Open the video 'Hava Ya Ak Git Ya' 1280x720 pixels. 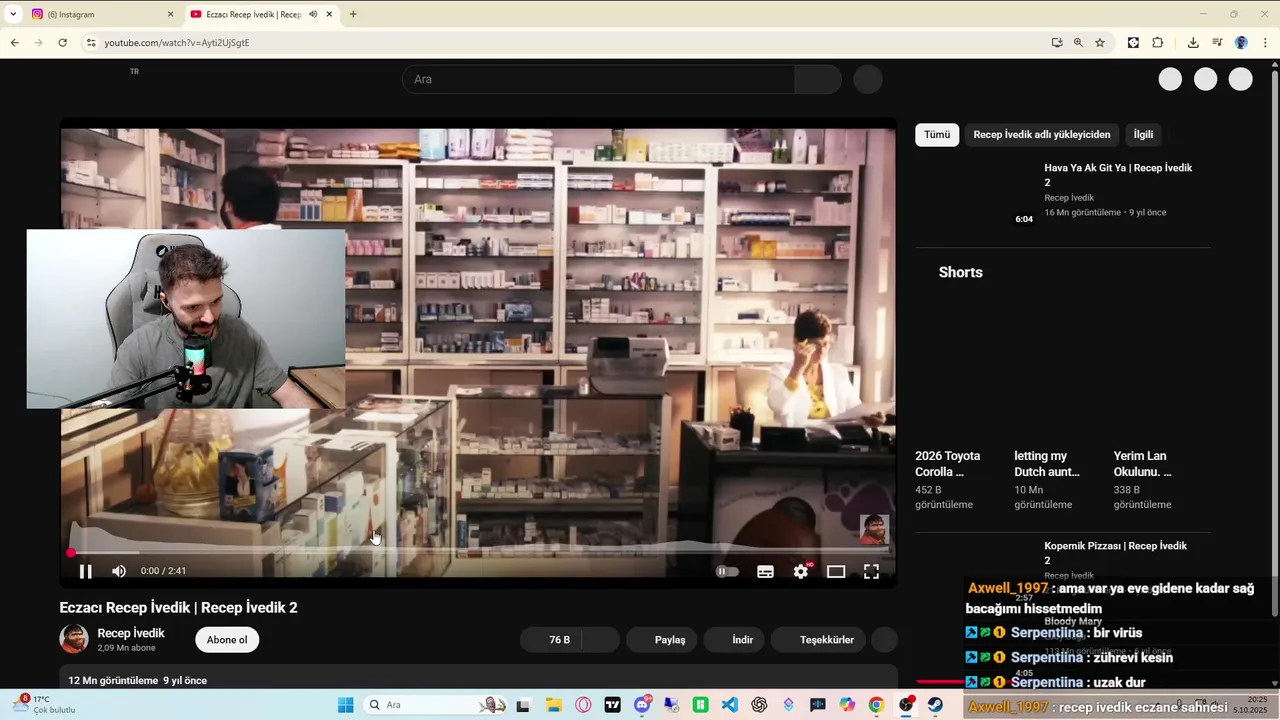coord(1118,175)
